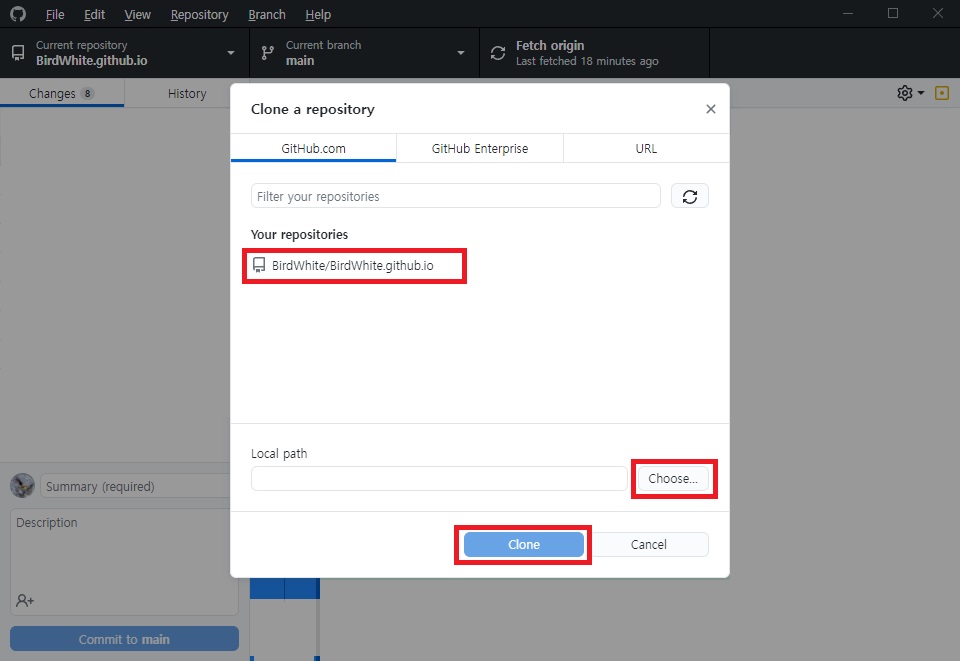The width and height of the screenshot is (960, 661).
Task: Click the settings gear icon in changes pane
Action: [904, 93]
